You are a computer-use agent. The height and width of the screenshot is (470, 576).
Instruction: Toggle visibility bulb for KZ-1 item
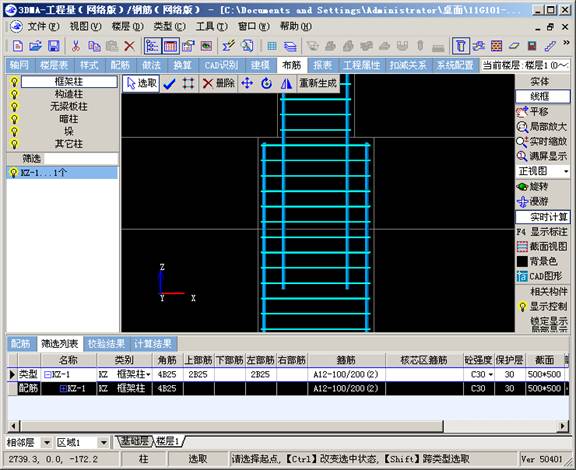14,172
